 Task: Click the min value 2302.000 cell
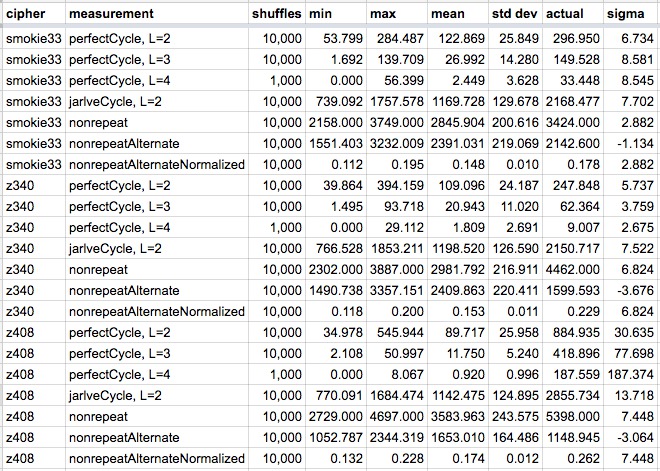tap(336, 269)
